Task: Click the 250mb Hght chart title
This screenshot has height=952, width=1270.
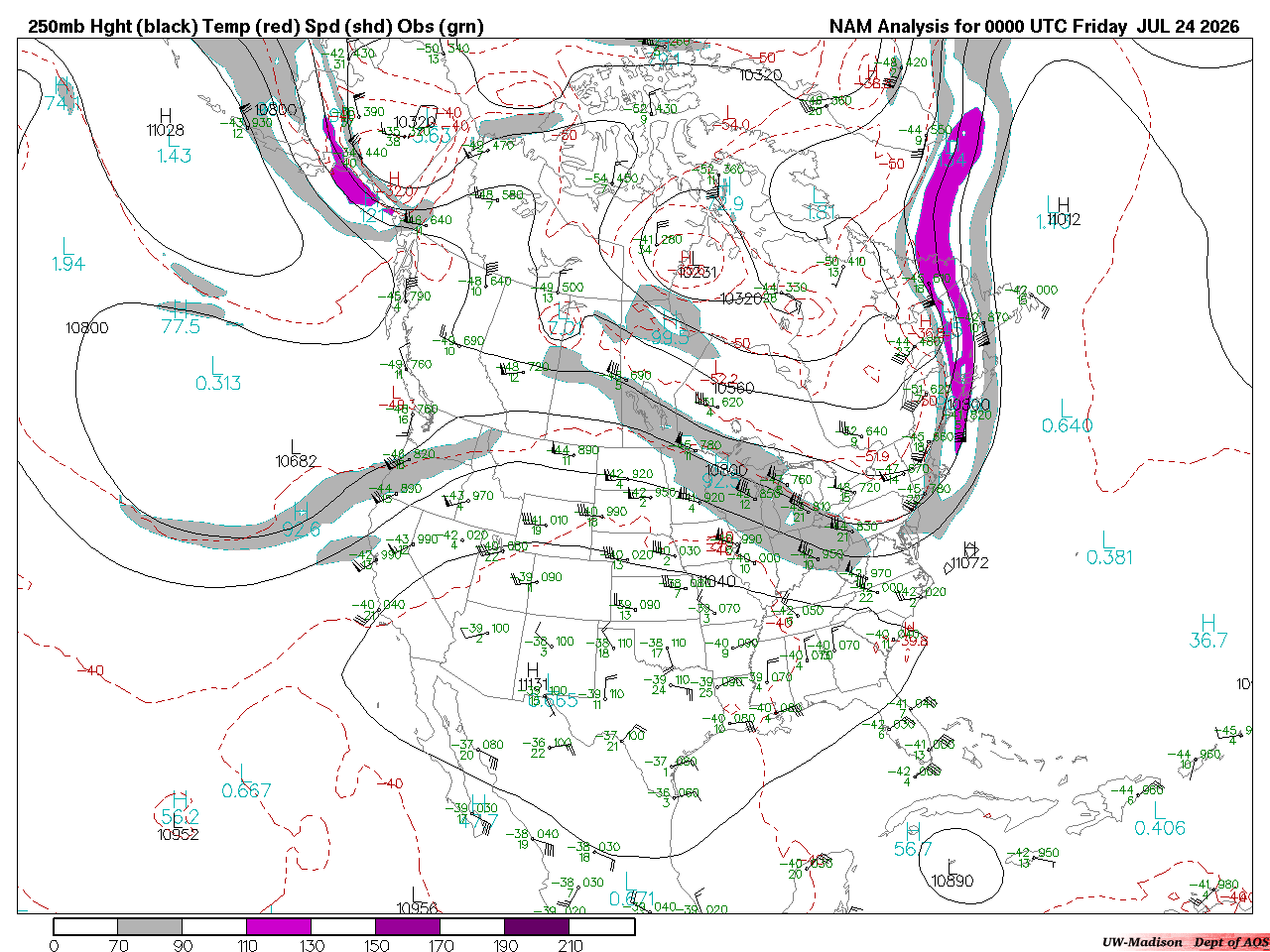Action: click(x=256, y=27)
